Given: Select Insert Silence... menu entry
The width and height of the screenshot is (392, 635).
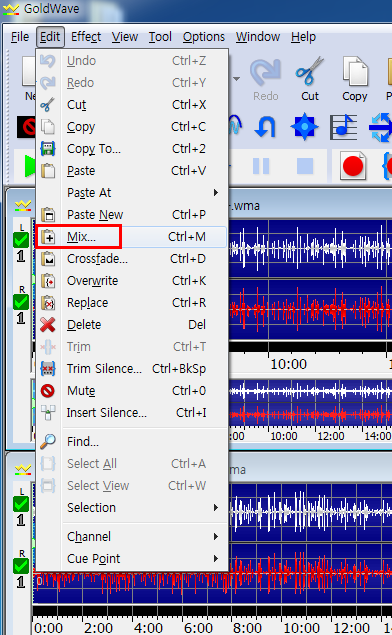Looking at the screenshot, I should (132, 413).
